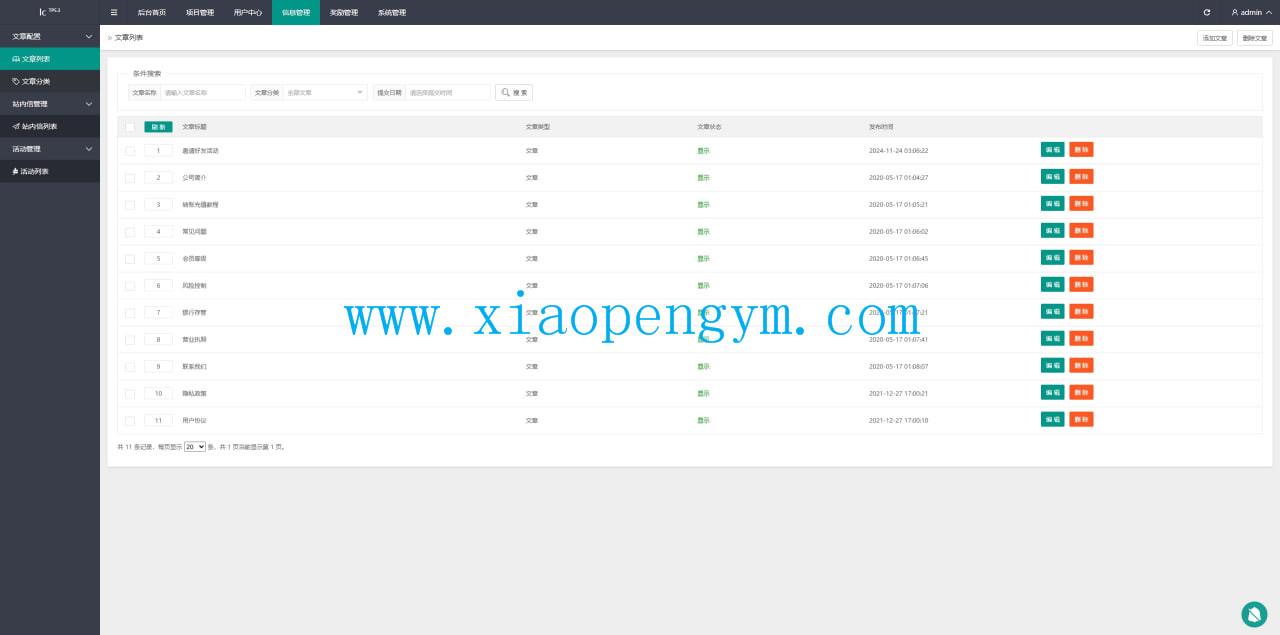Collapse the 活动管理 sidebar group
Viewport: 1280px width, 635px height.
[50, 149]
